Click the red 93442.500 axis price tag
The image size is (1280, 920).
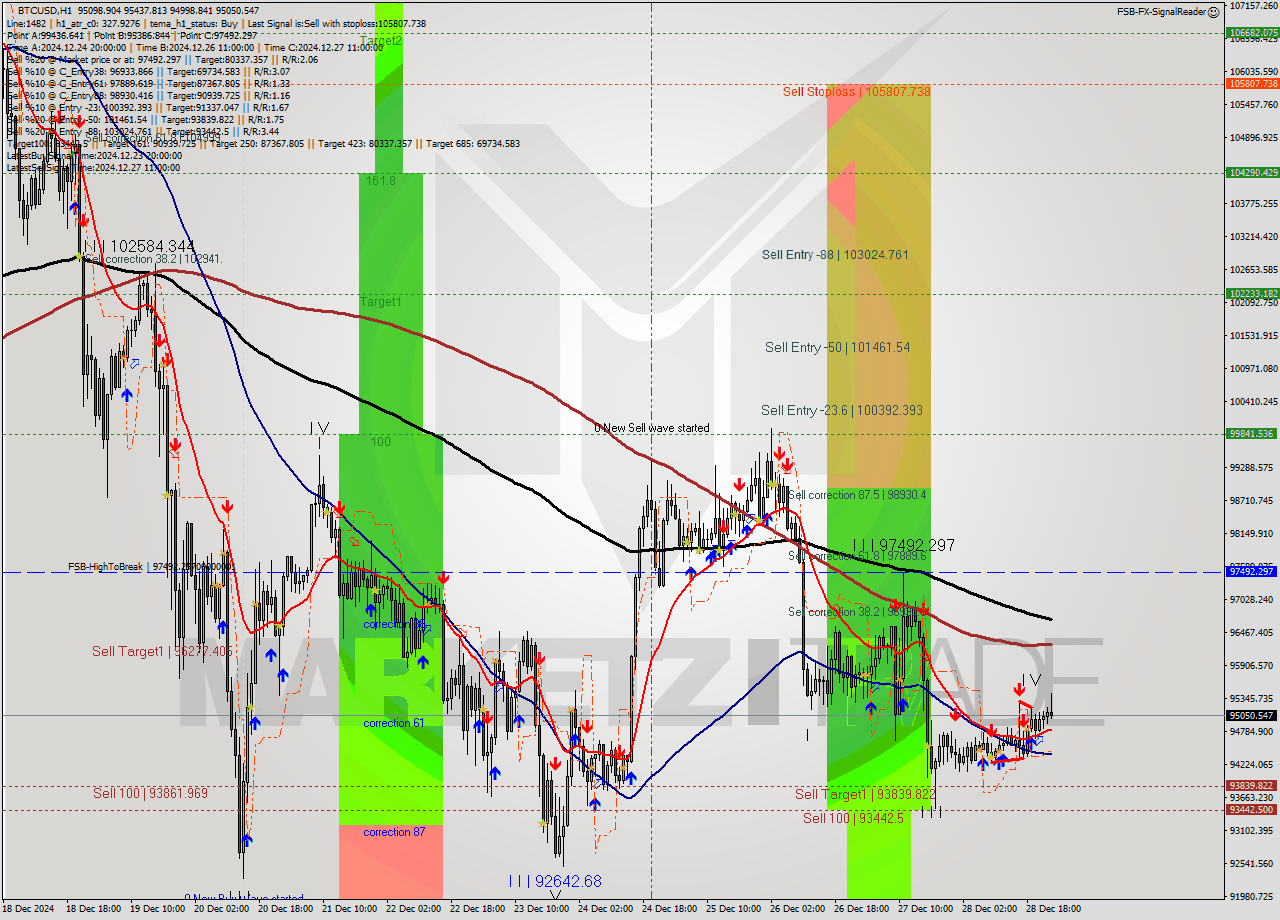tap(1252, 810)
